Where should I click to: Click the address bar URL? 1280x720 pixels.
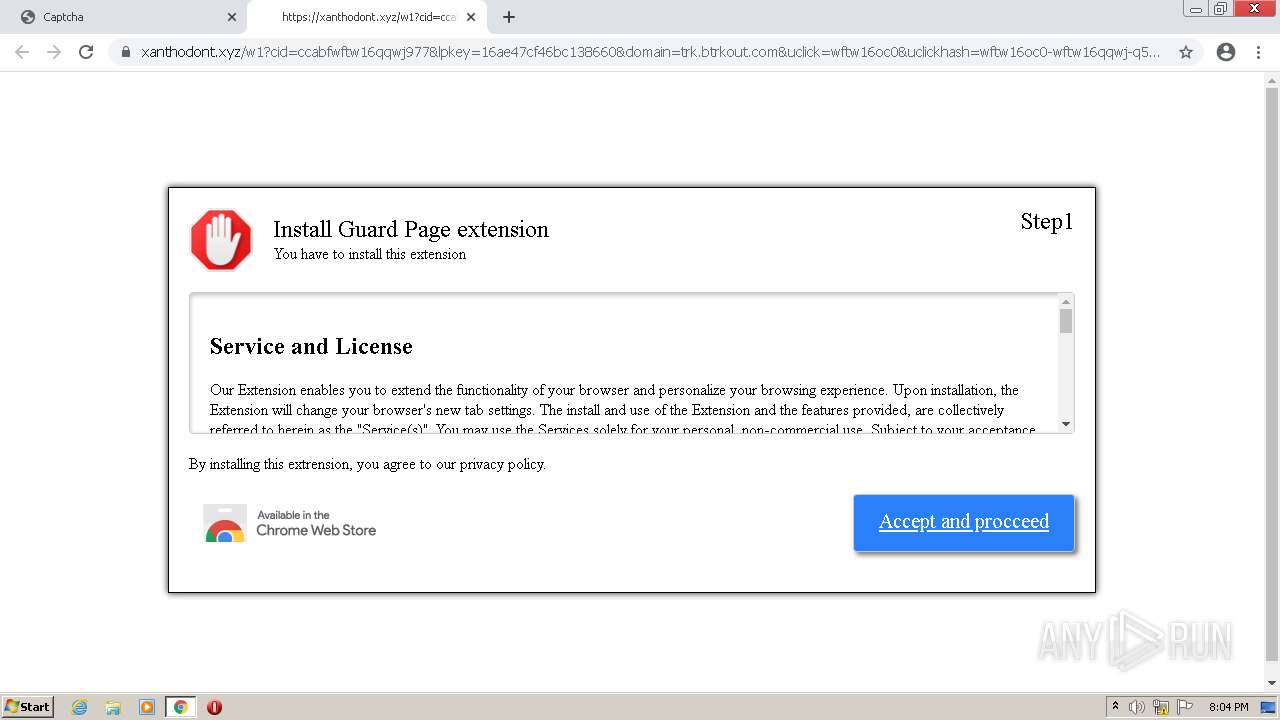point(650,52)
